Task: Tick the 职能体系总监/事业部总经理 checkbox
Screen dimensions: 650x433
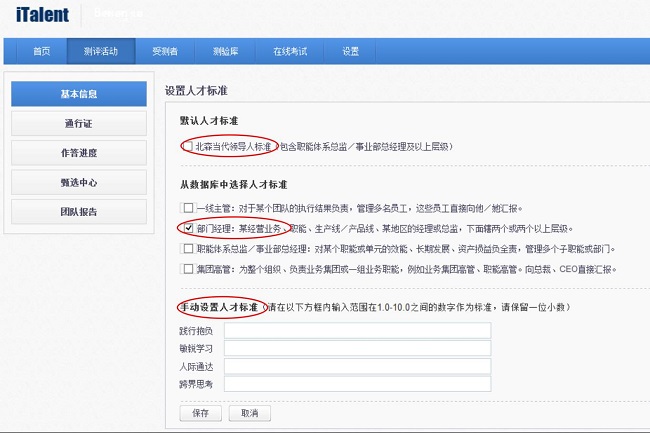Action: click(x=188, y=248)
